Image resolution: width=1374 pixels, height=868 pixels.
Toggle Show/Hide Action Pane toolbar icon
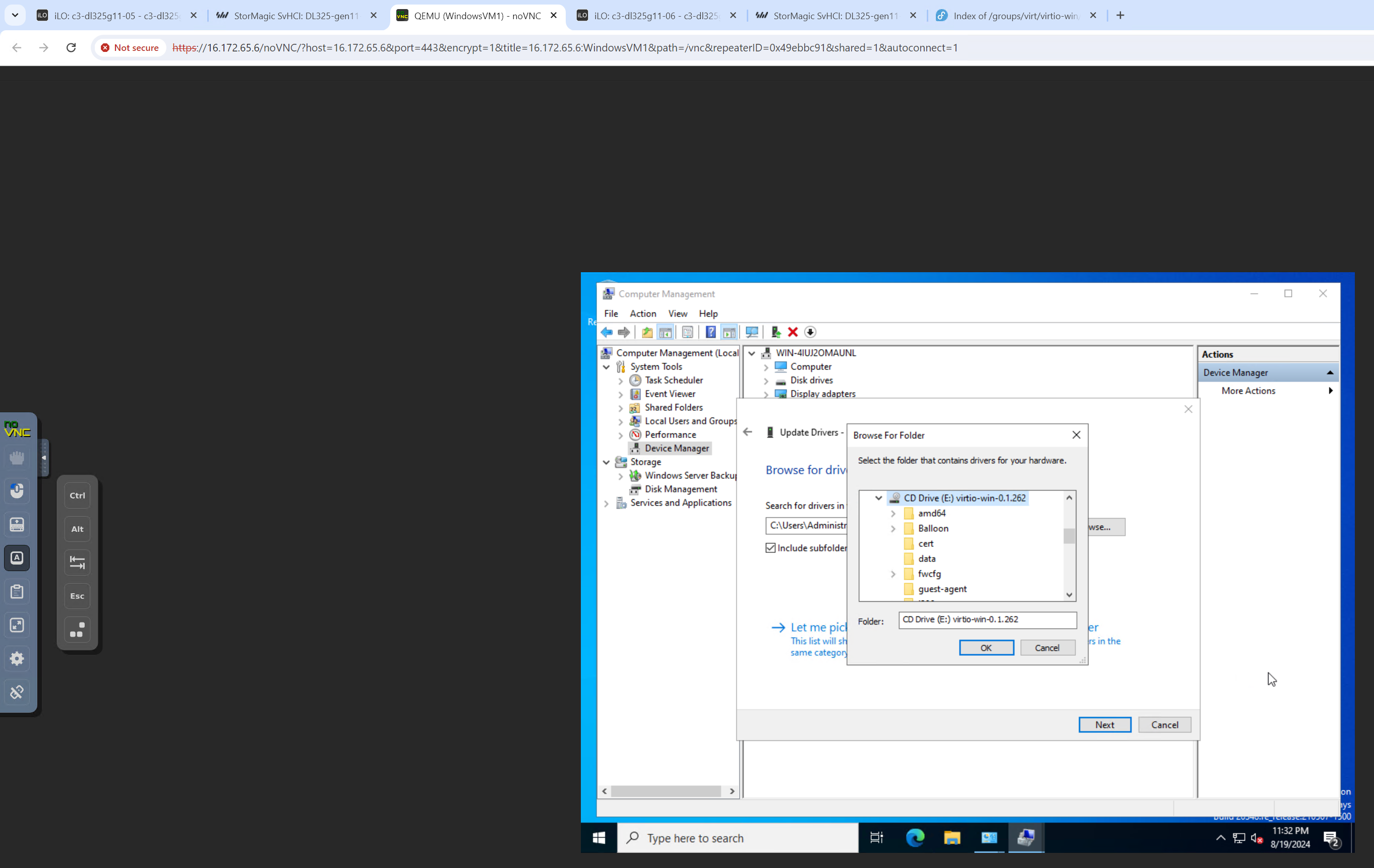[729, 332]
